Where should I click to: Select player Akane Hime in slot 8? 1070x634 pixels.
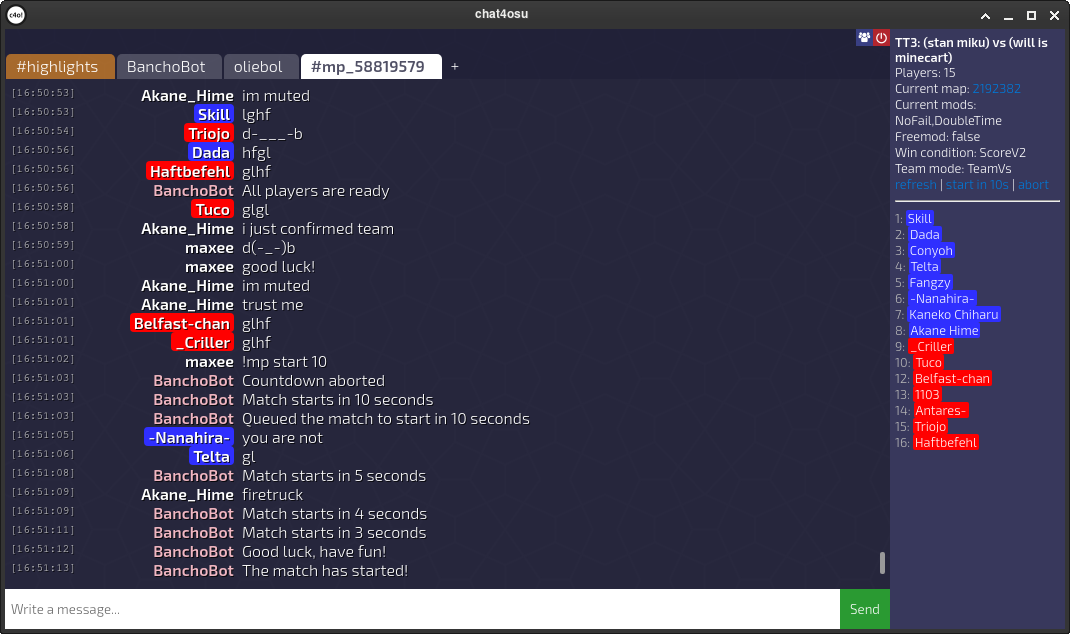[944, 331]
